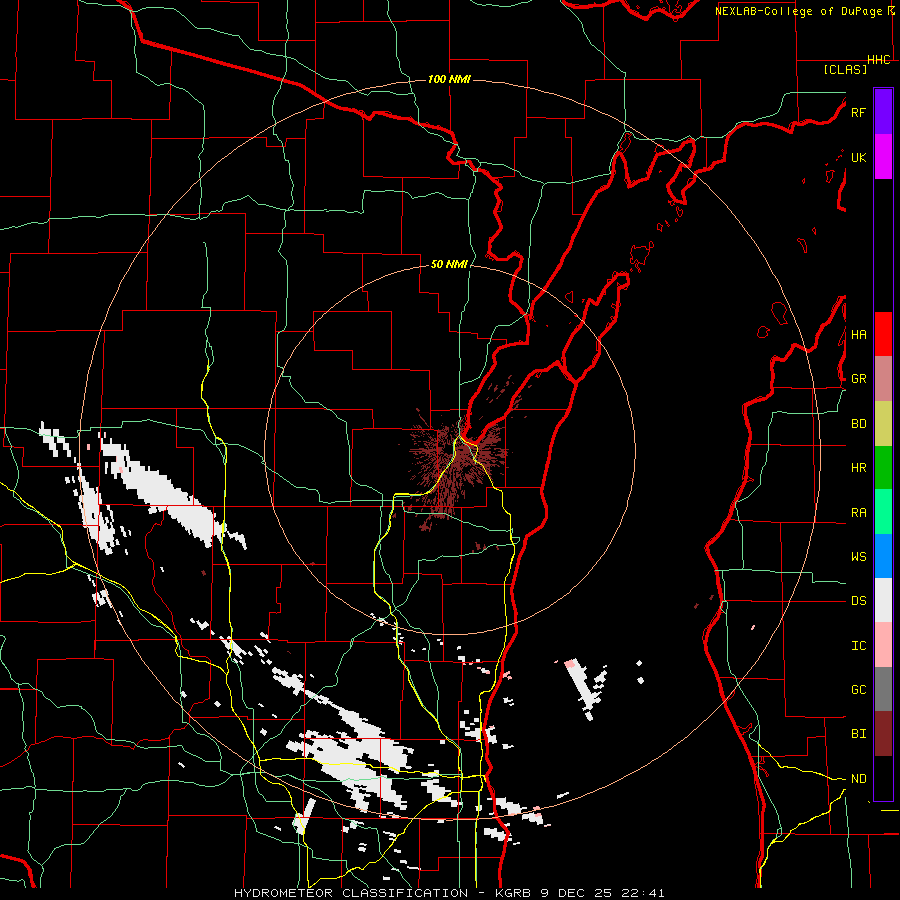Click the UK legend label

tap(858, 157)
